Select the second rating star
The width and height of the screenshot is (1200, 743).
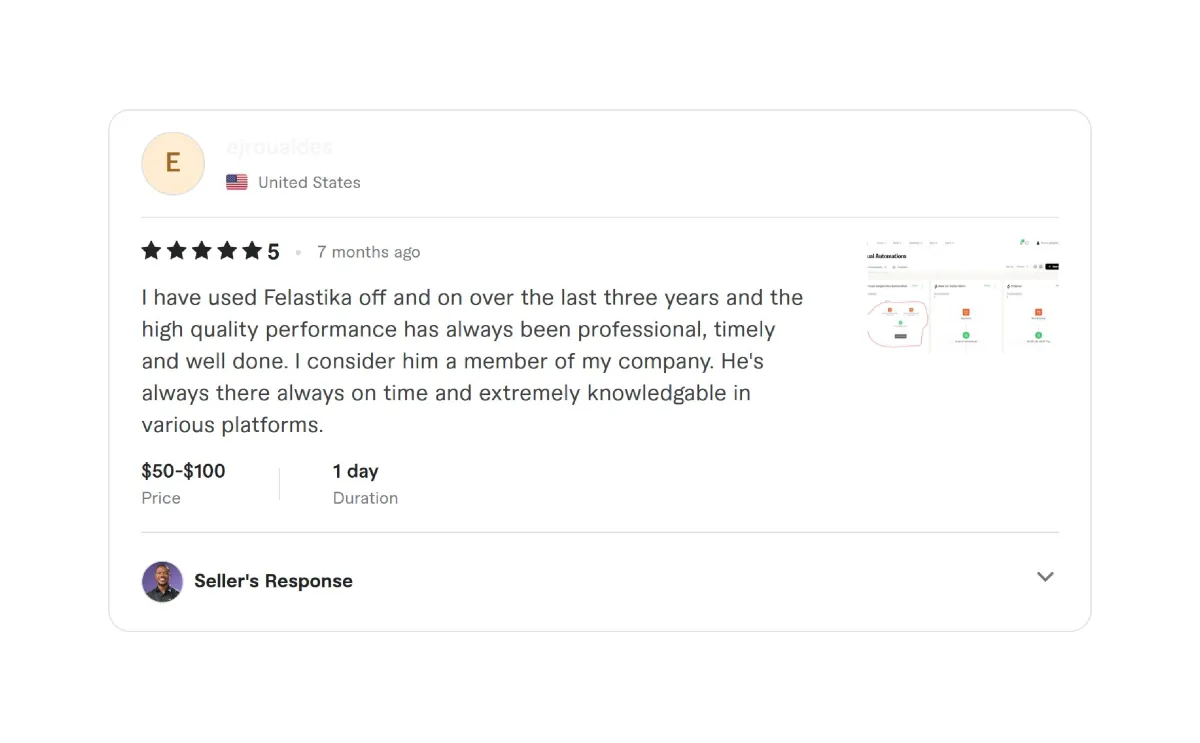point(177,250)
